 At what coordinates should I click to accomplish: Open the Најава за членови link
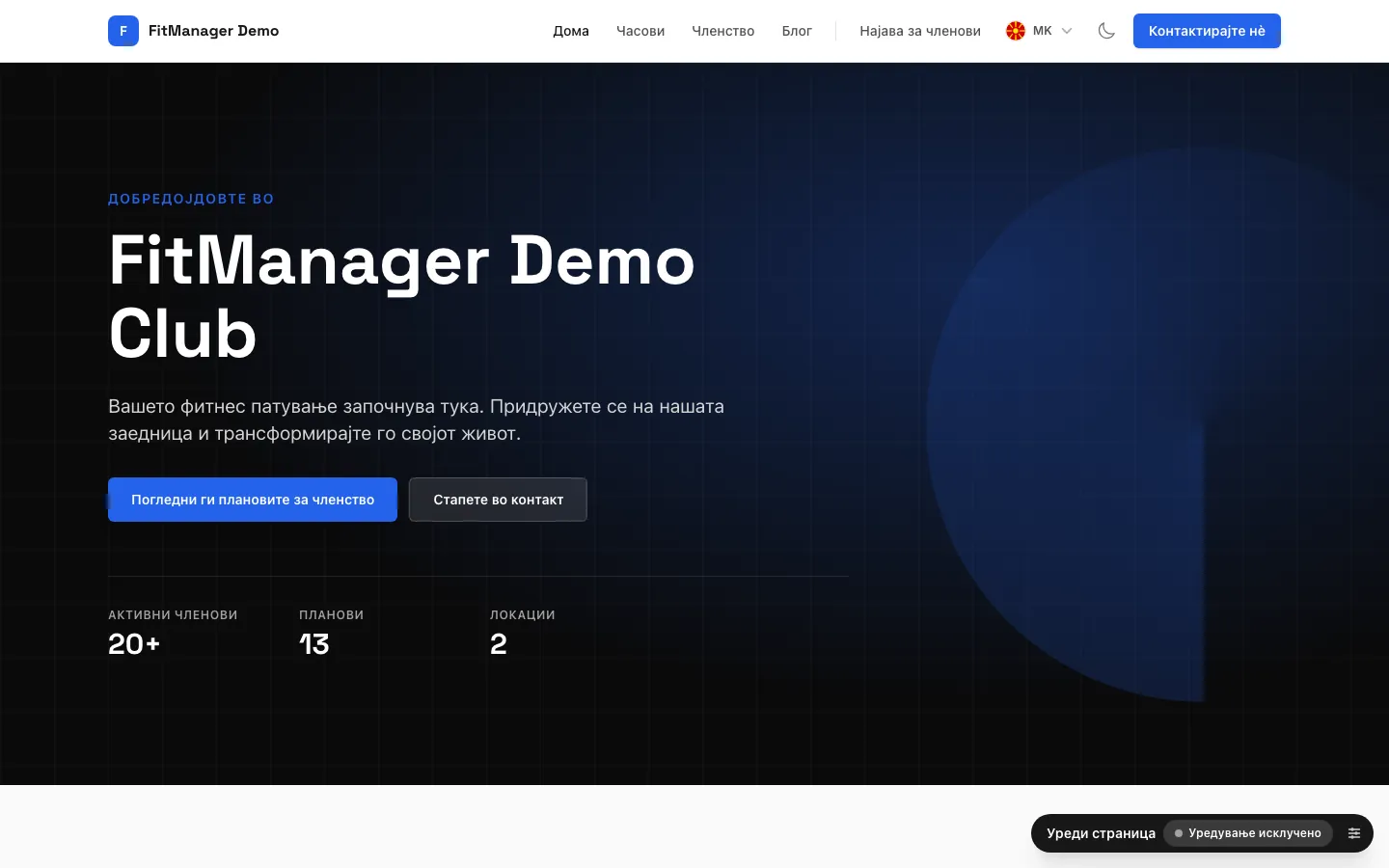[x=920, y=31]
